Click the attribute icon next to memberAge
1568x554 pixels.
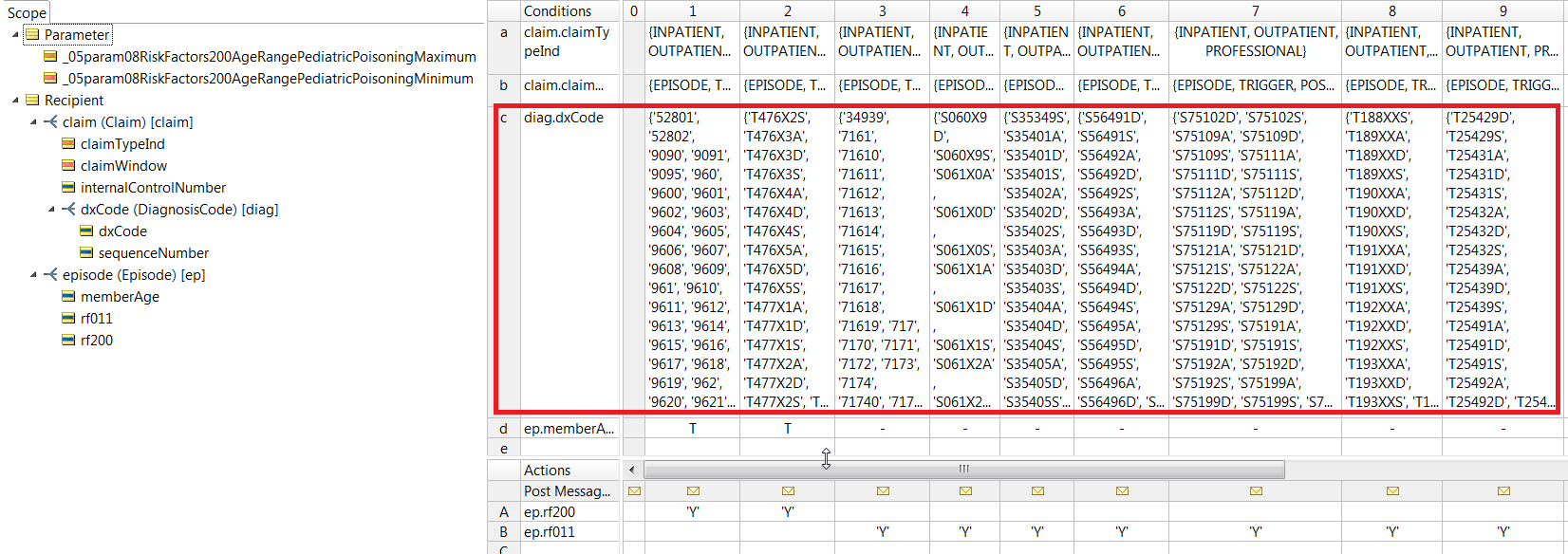[68, 297]
